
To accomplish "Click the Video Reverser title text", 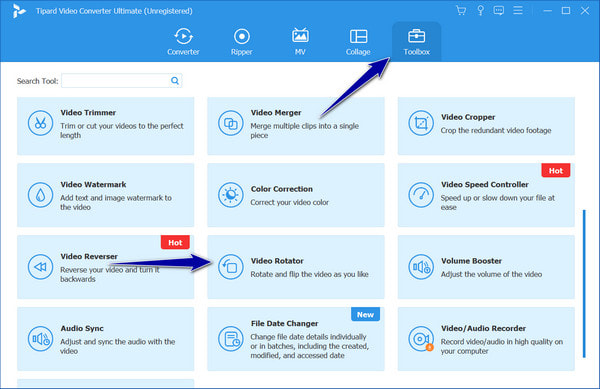I will point(89,256).
